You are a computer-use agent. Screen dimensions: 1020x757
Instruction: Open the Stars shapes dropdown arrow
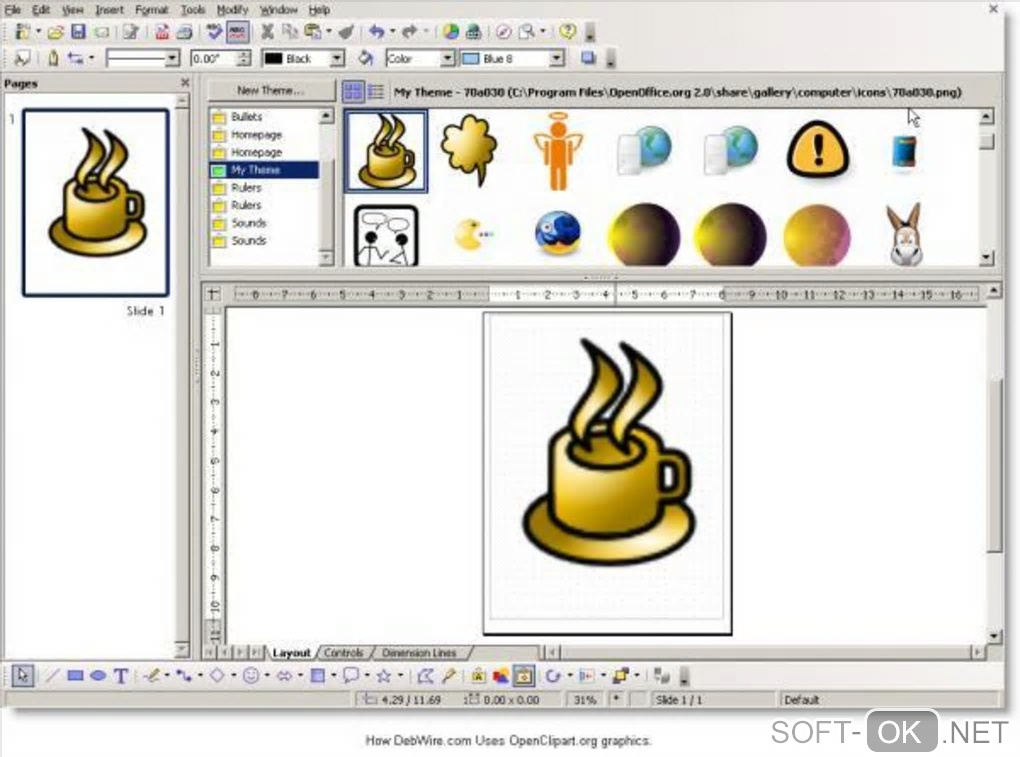(400, 676)
